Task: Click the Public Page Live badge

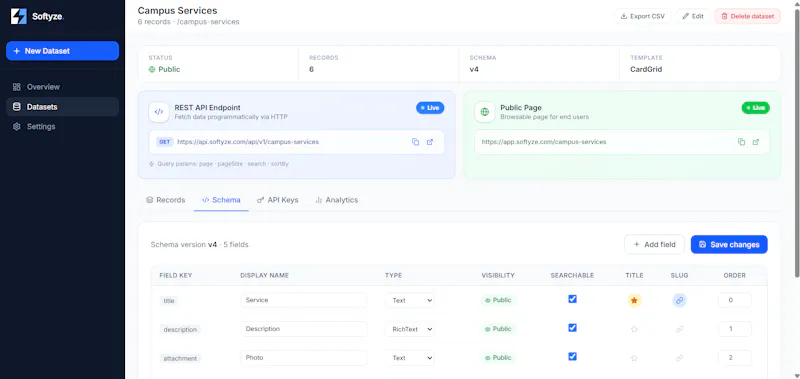Action: coord(756,108)
